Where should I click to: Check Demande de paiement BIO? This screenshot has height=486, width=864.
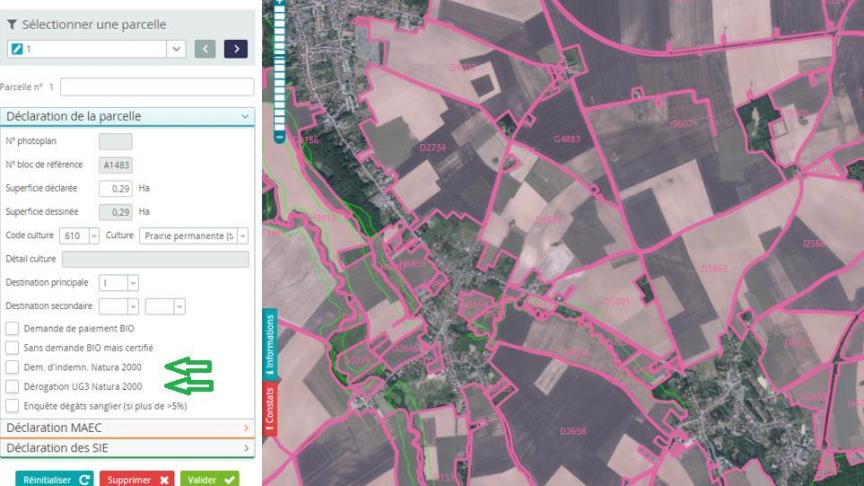(11, 328)
